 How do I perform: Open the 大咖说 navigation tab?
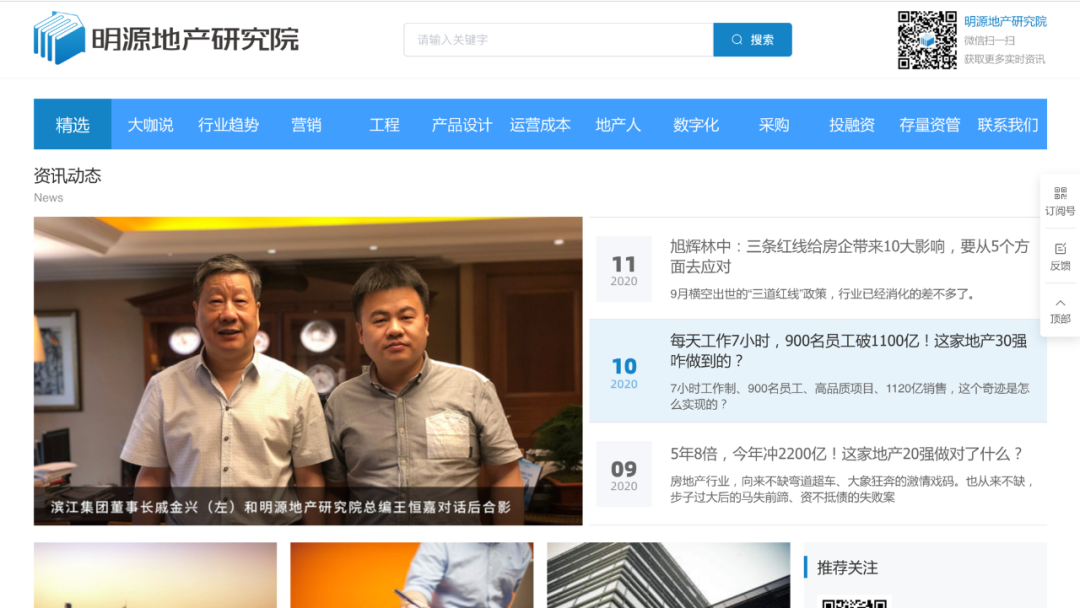click(x=150, y=125)
